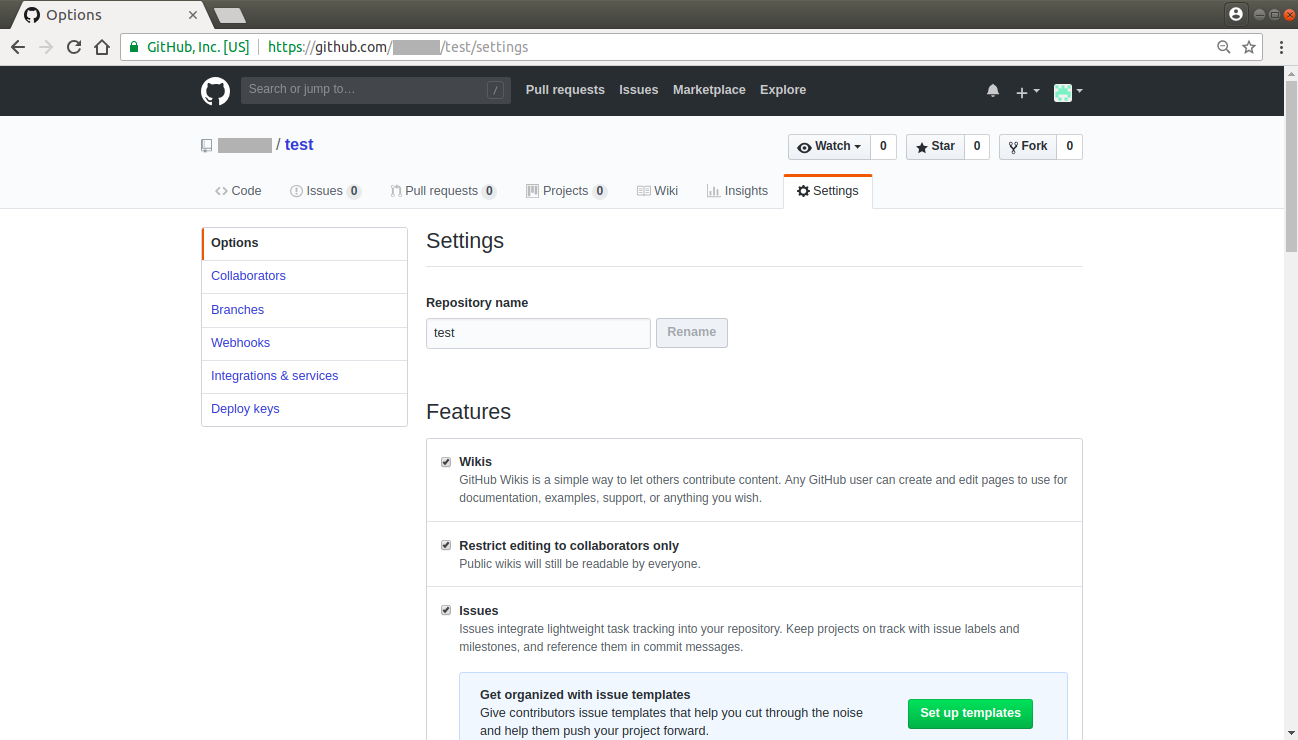Reload the page
This screenshot has height=740, width=1298.
click(x=74, y=47)
